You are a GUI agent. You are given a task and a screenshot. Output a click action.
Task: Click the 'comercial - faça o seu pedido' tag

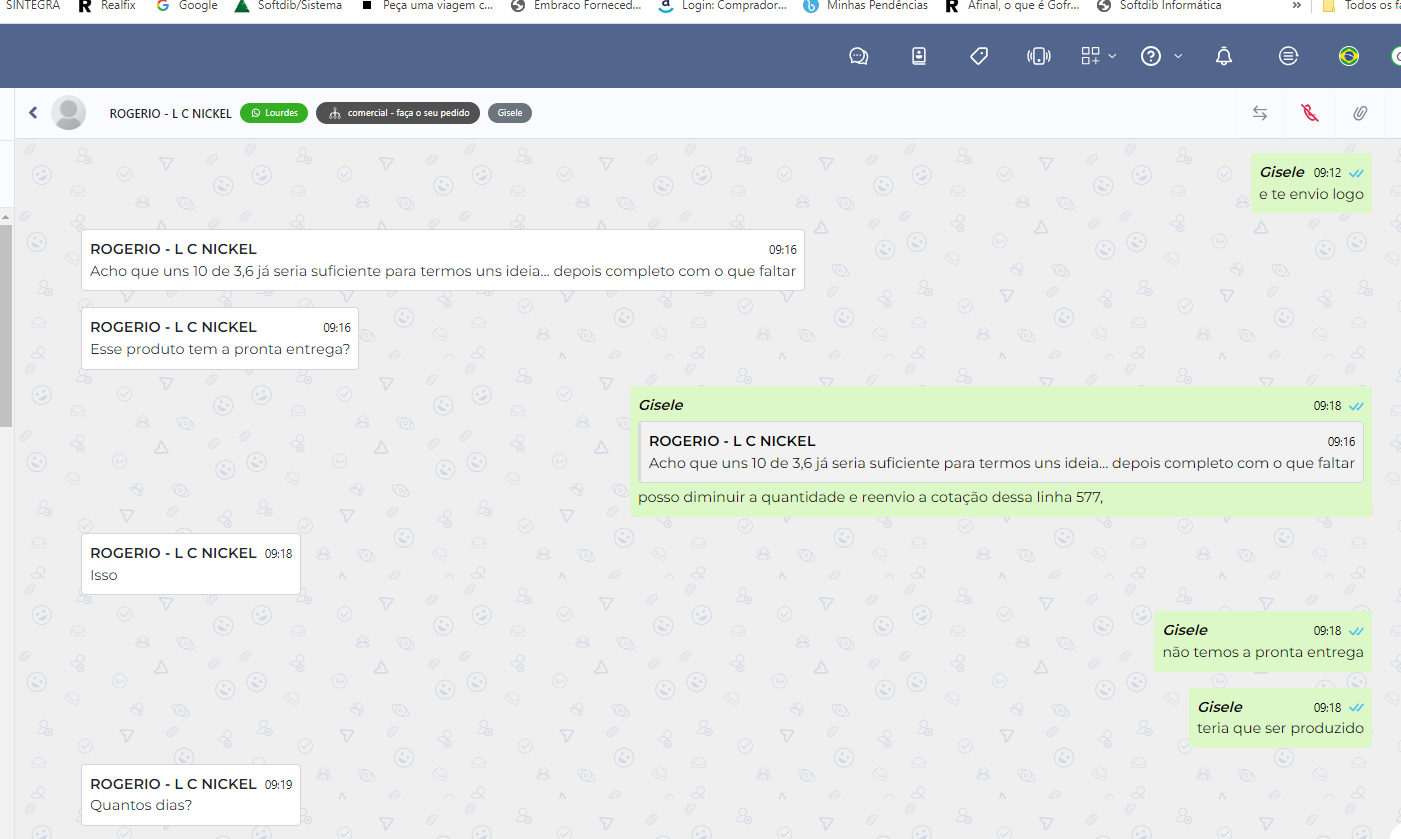pos(398,113)
